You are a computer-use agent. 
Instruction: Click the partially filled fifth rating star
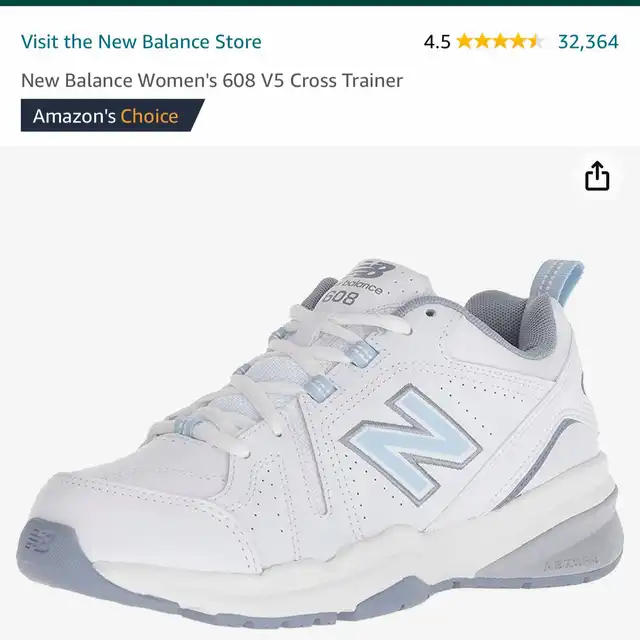(536, 41)
